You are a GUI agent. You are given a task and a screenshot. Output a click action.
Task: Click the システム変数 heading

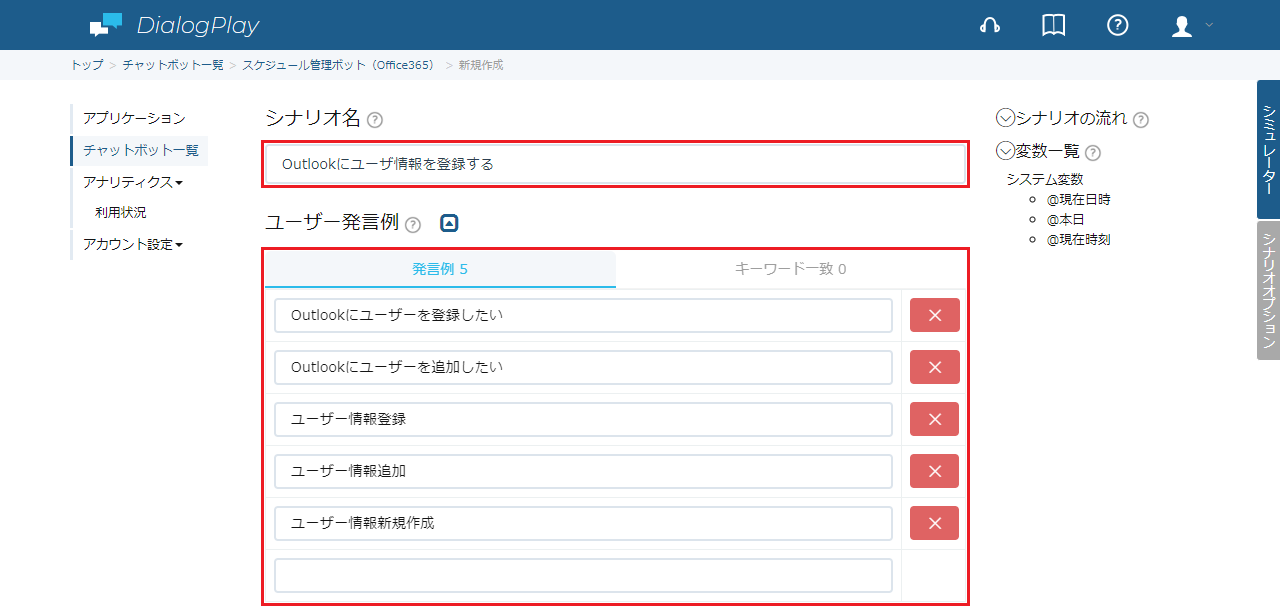point(1045,180)
